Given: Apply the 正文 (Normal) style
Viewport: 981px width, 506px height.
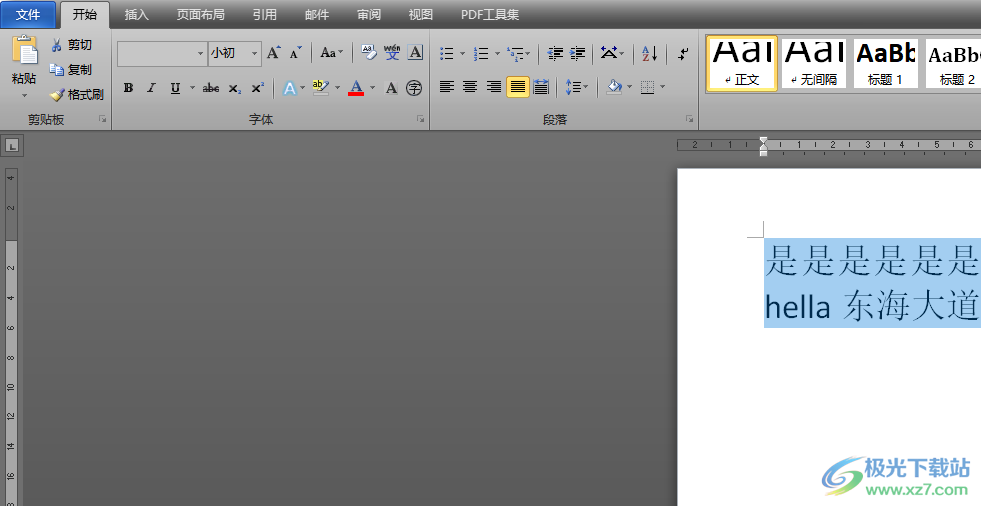Looking at the screenshot, I should pos(742,63).
